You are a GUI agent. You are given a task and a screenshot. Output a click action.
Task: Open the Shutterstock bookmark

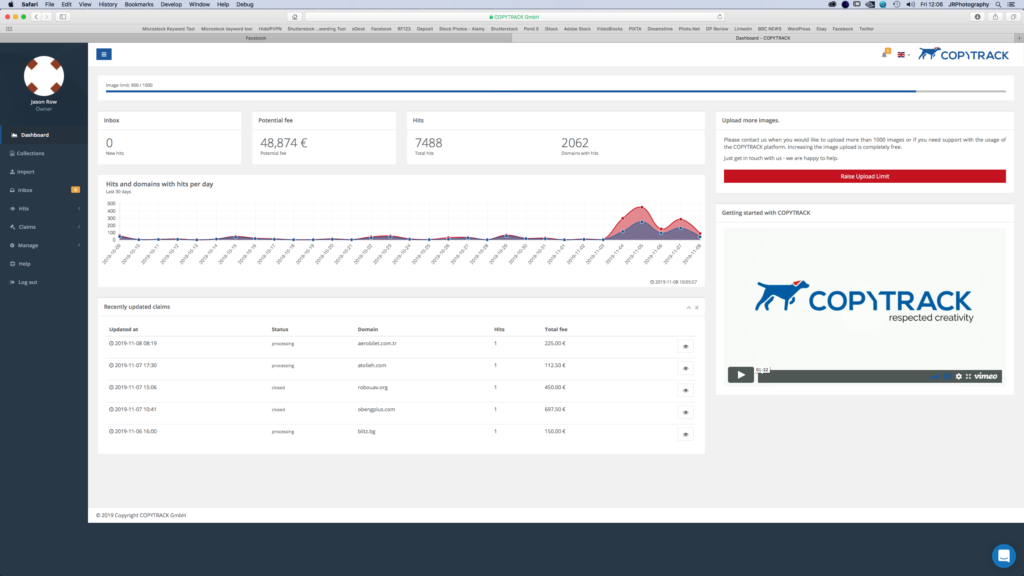tap(504, 29)
